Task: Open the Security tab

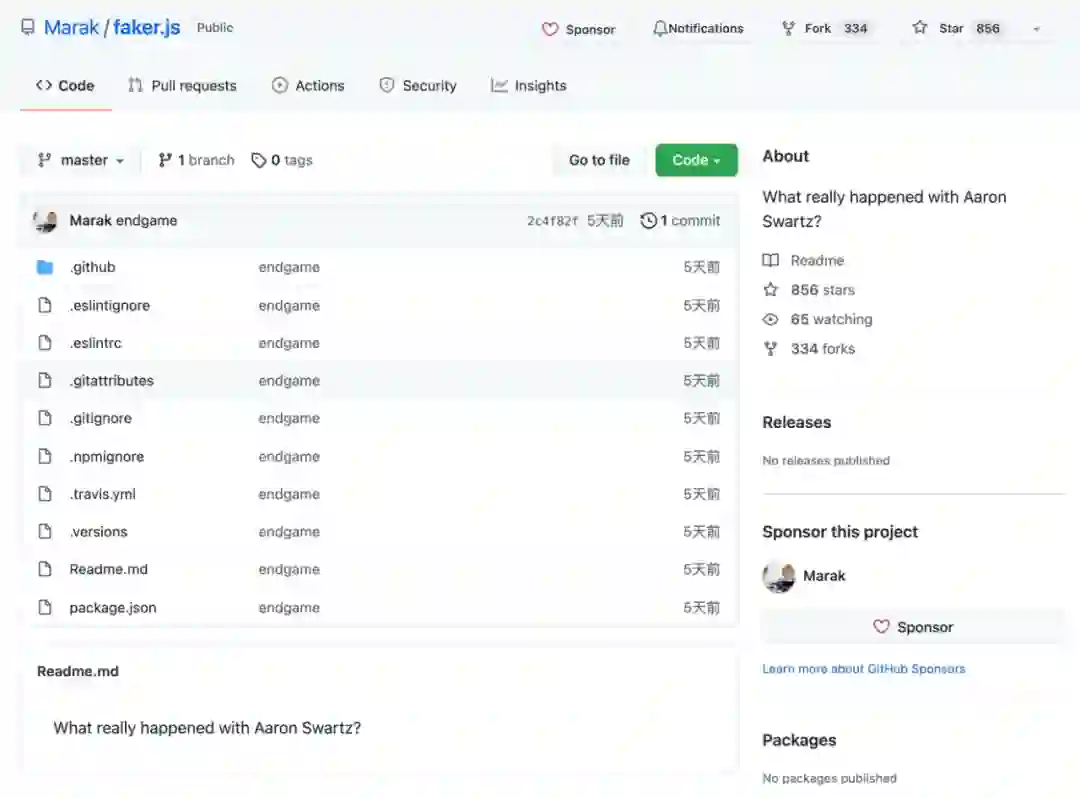Action: 418,85
